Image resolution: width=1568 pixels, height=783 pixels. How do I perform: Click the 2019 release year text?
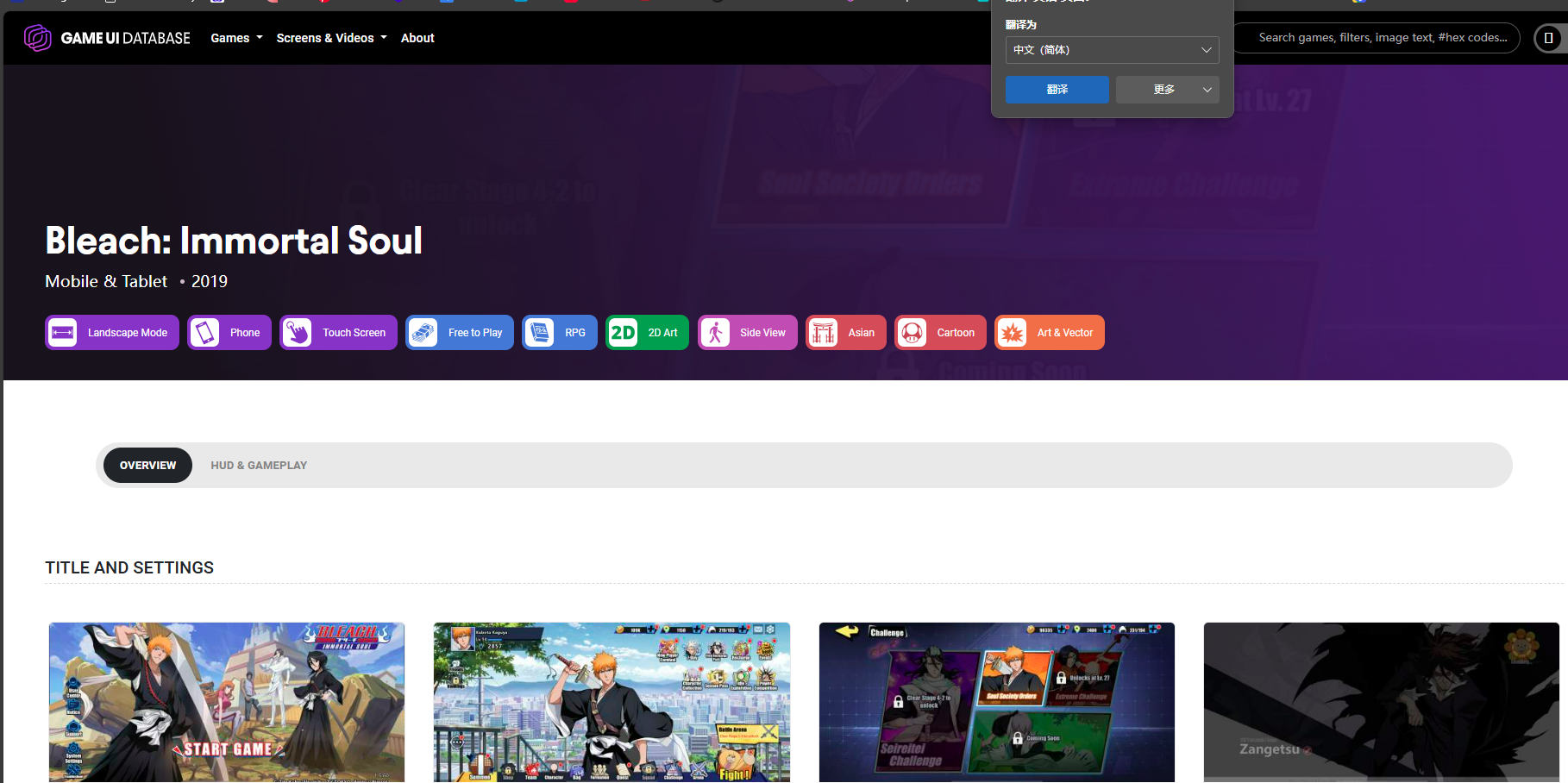[210, 282]
